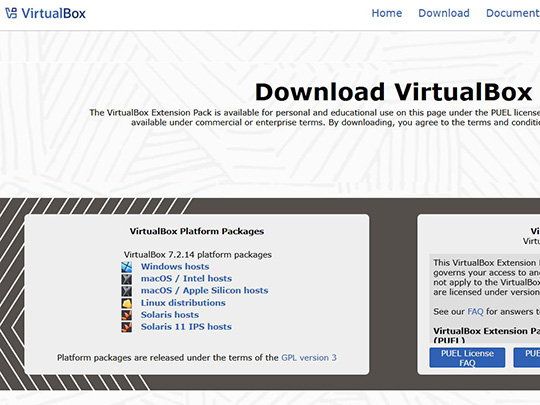
Task: Download the Windows hosts package
Action: pos(175,267)
